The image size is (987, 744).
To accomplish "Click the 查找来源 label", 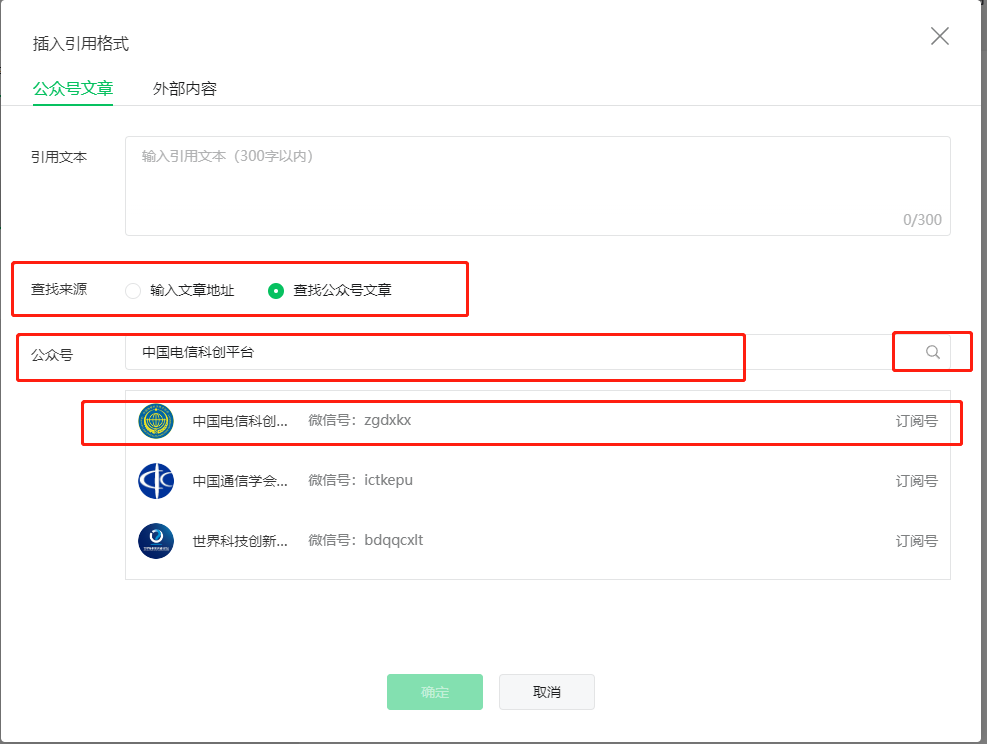I will pyautogui.click(x=59, y=289).
